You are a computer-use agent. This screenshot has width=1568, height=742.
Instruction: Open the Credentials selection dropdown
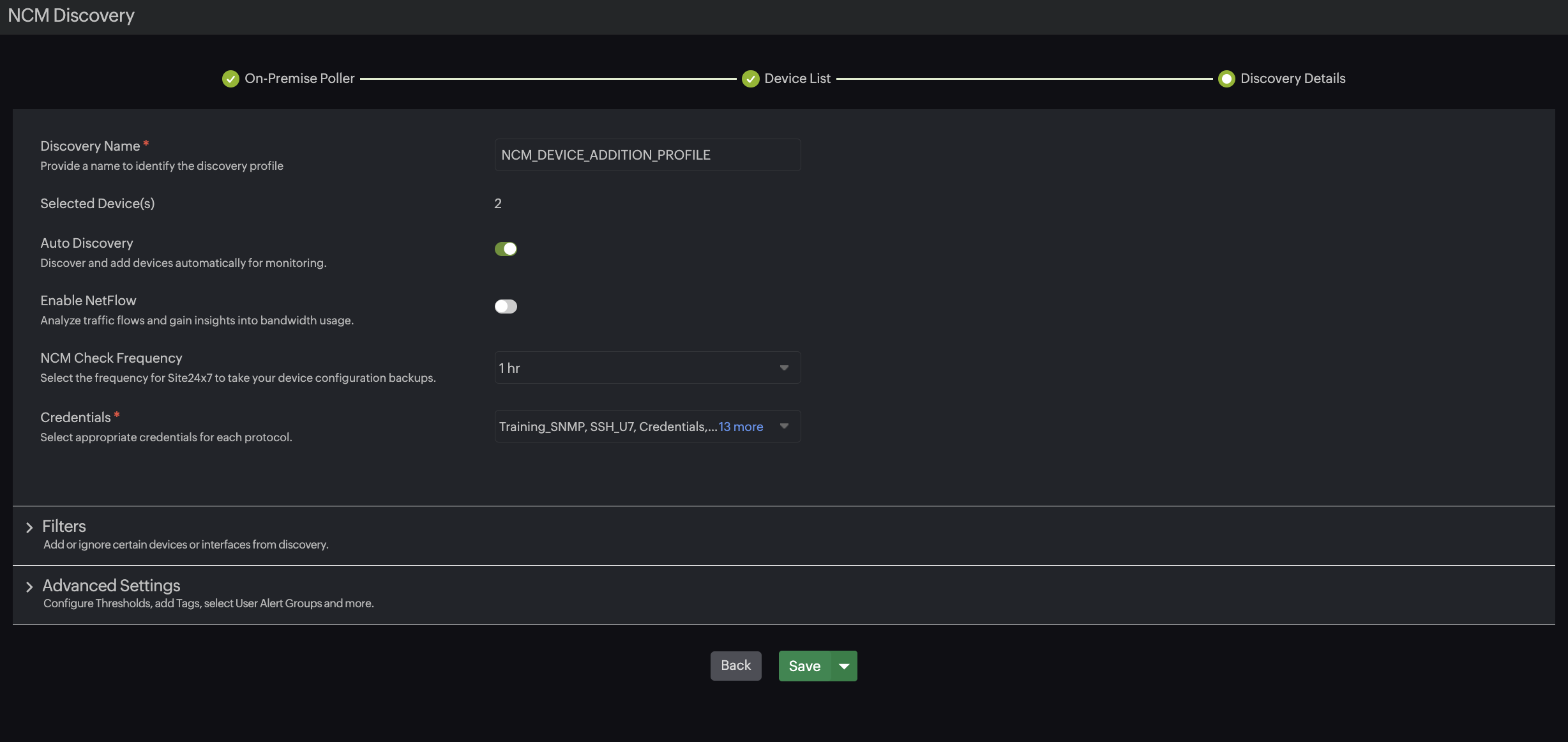647,426
